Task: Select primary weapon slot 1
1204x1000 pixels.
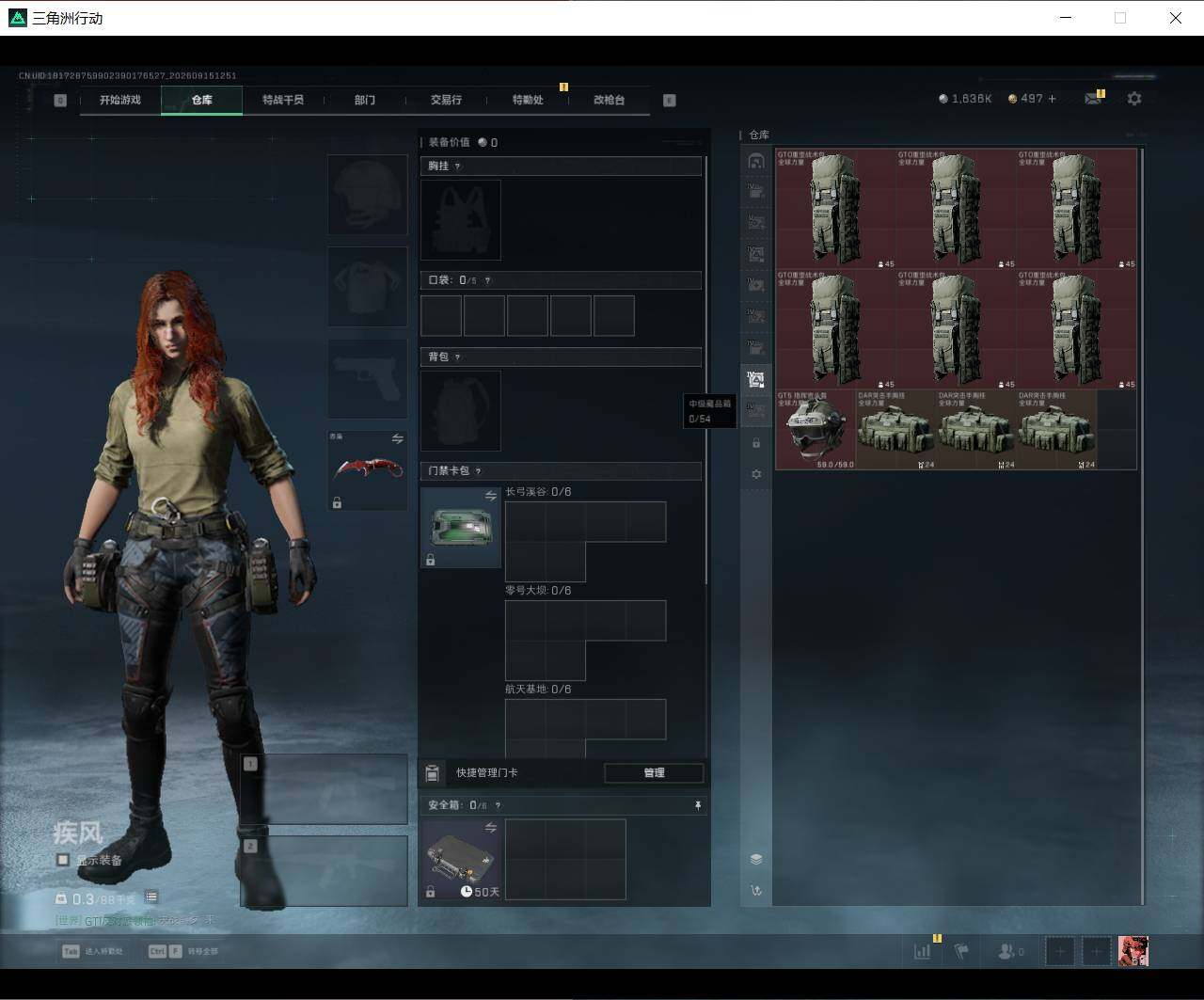Action: 324,789
